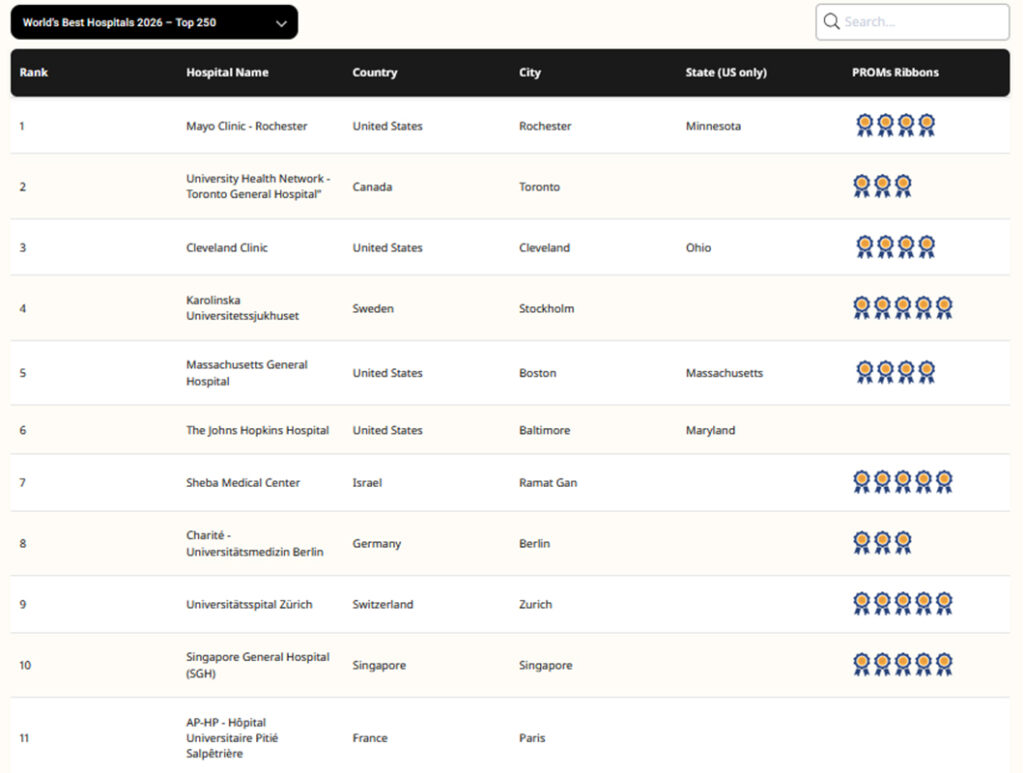Sort by the Rank column header
Viewport: 1024px width, 773px height.
click(33, 72)
